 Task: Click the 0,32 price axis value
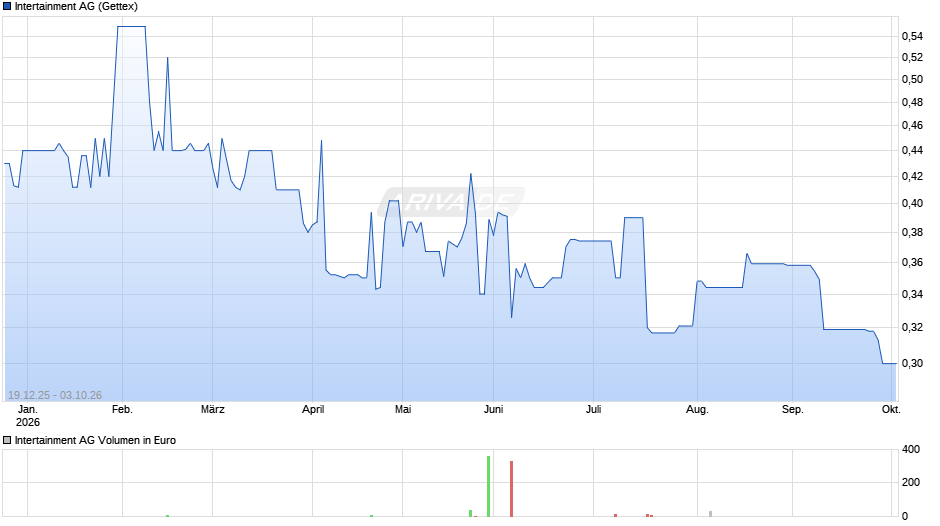912,327
